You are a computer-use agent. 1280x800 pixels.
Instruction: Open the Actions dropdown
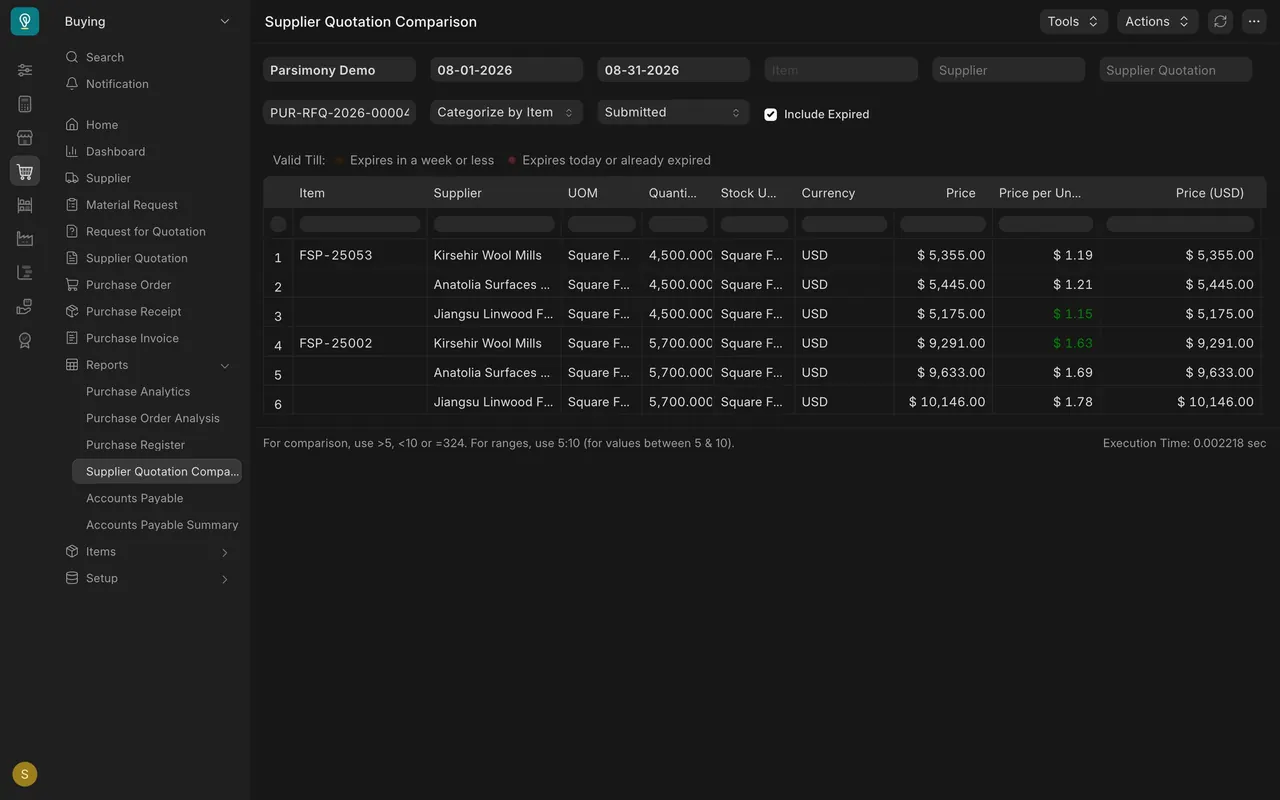click(1158, 21)
